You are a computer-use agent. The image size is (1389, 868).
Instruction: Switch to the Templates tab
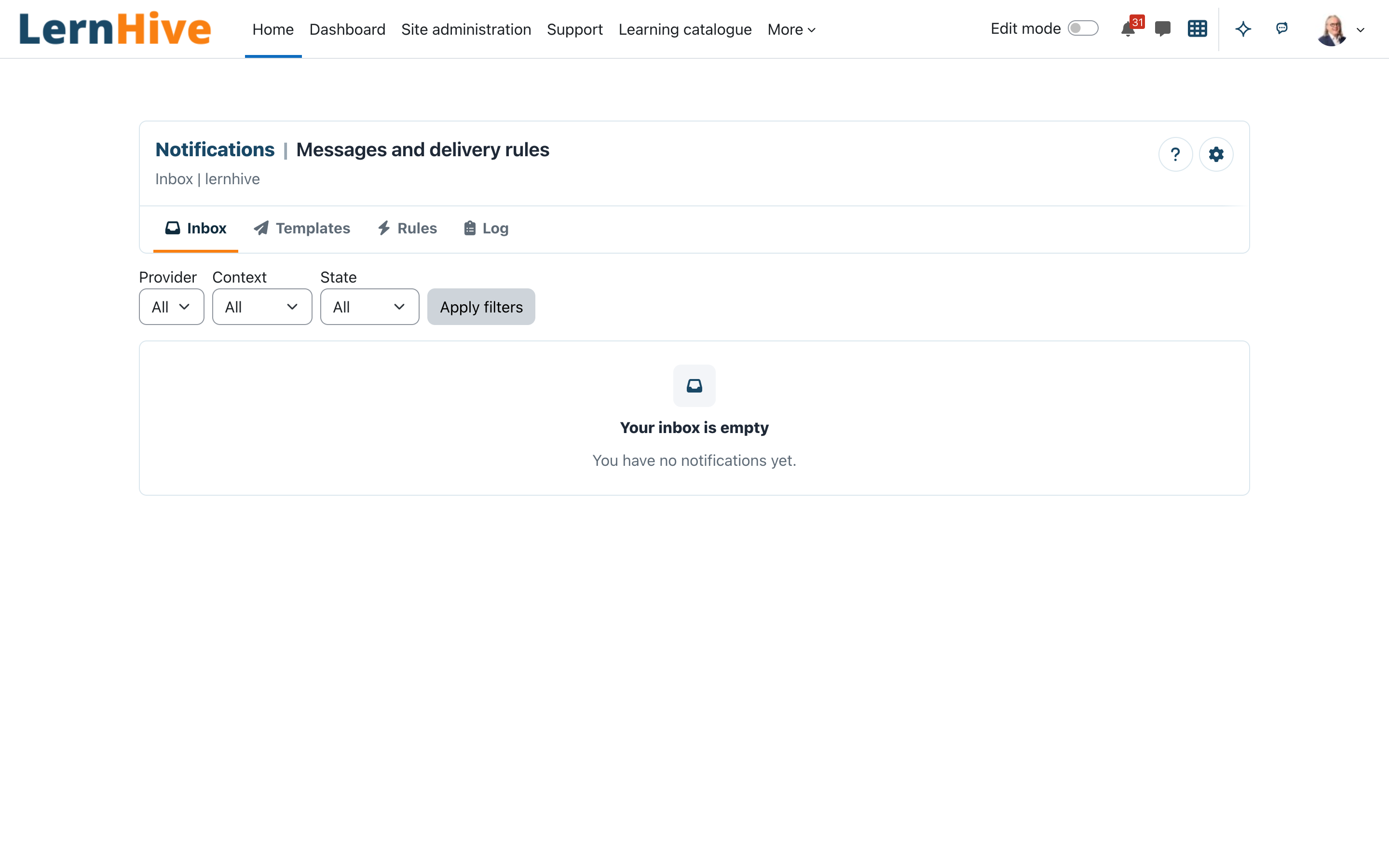[x=302, y=229]
